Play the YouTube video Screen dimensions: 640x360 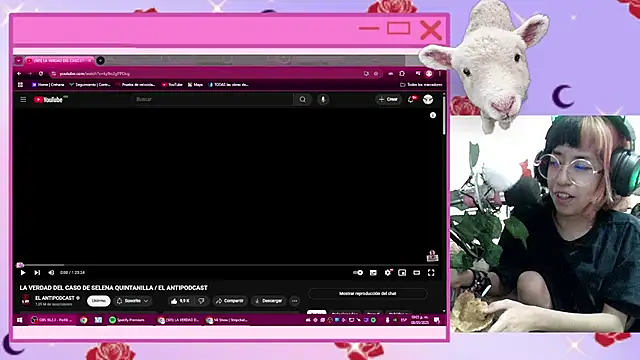pyautogui.click(x=23, y=272)
